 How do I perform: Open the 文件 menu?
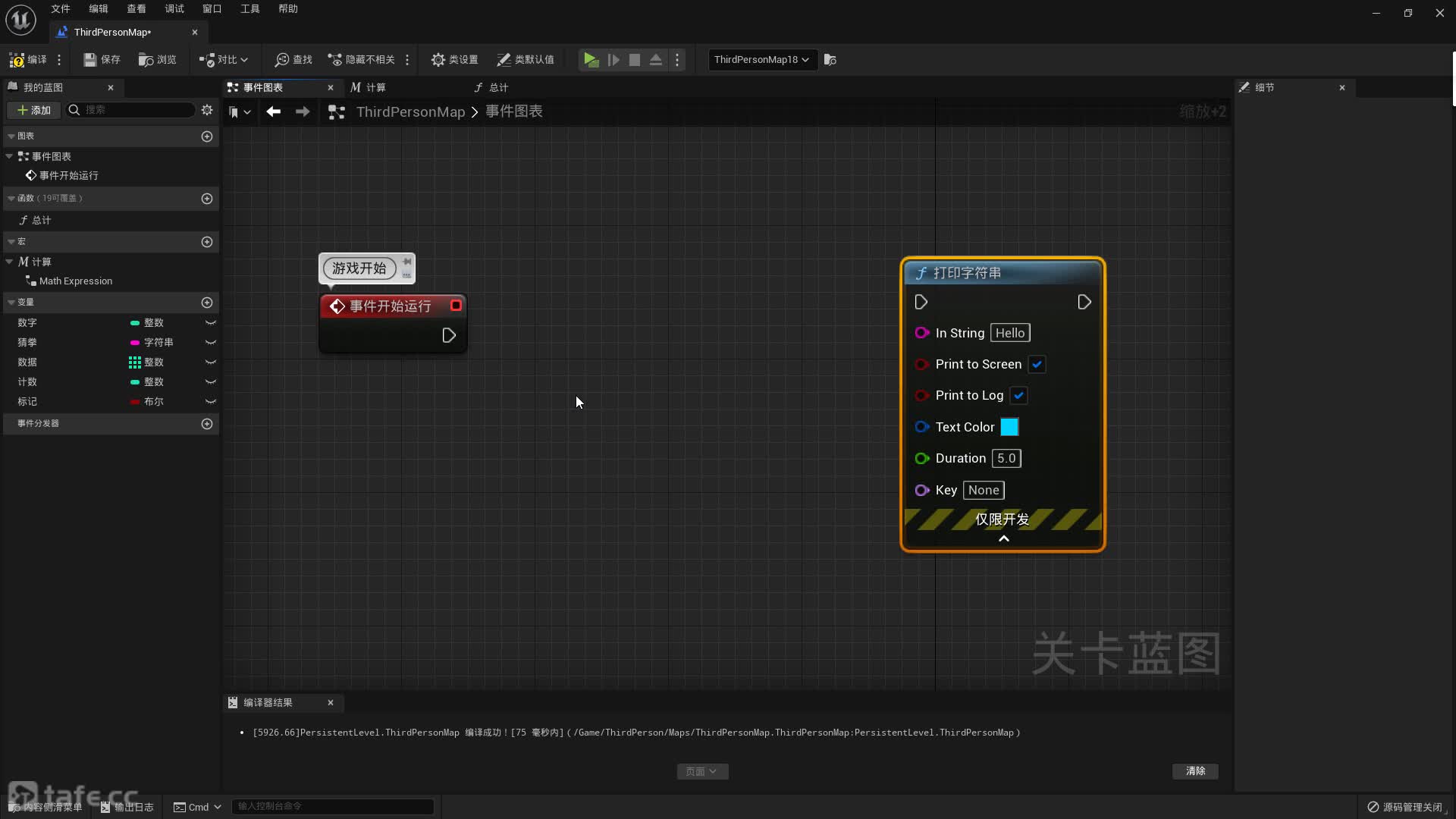pyautogui.click(x=61, y=9)
